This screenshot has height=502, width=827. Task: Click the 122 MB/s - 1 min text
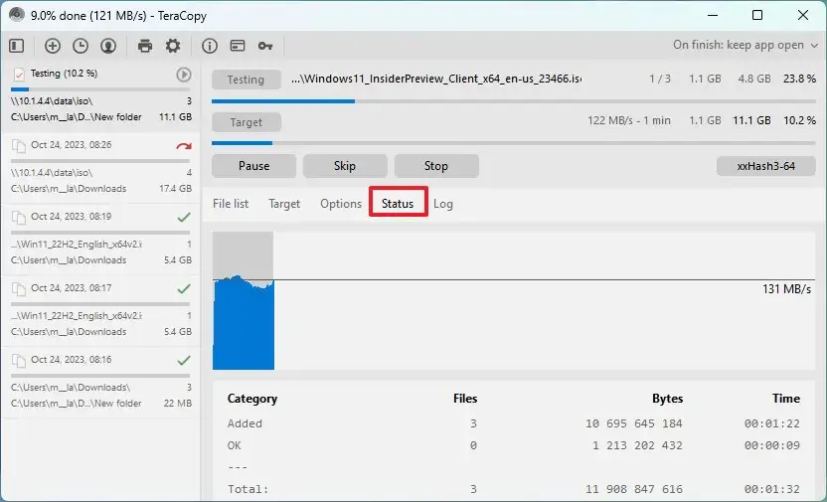click(629, 121)
